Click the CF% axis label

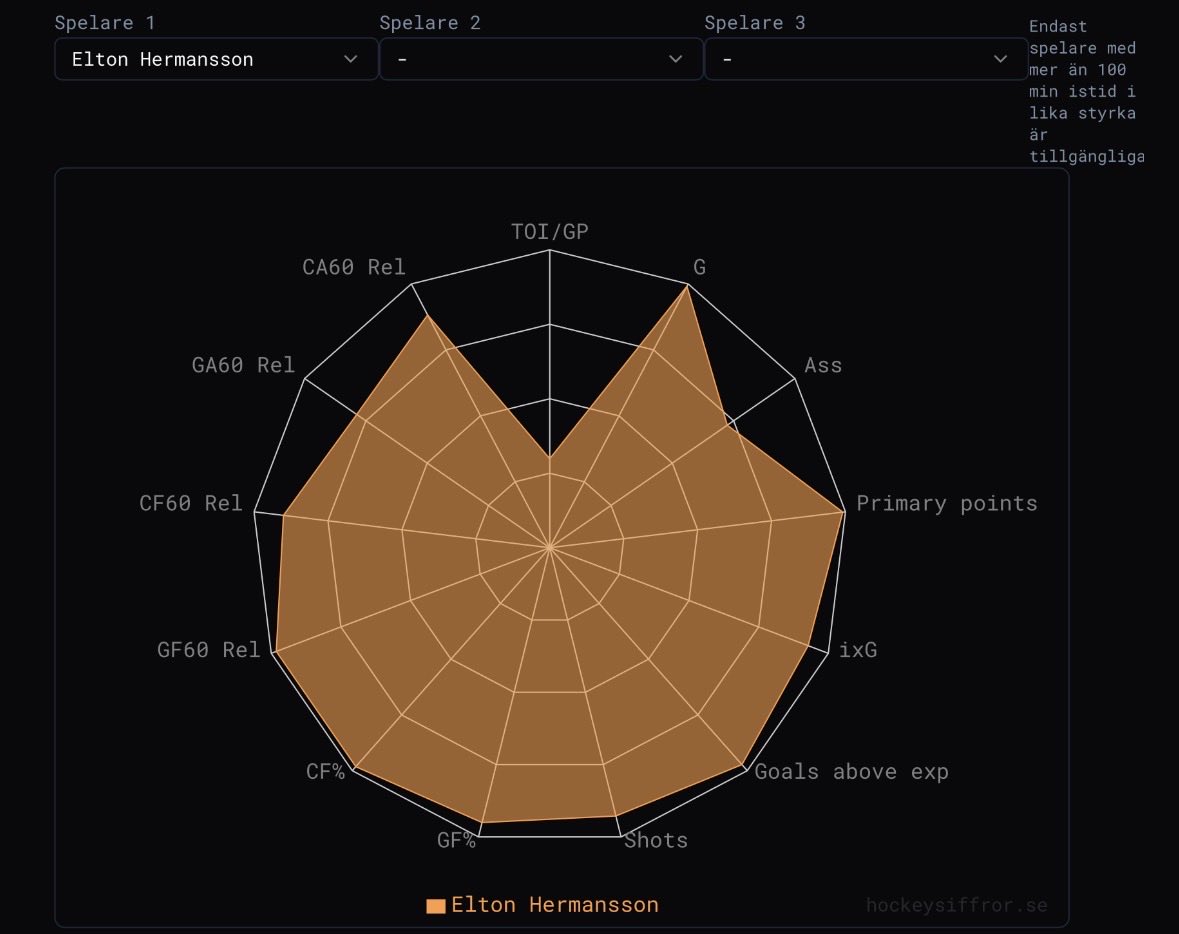click(x=325, y=772)
